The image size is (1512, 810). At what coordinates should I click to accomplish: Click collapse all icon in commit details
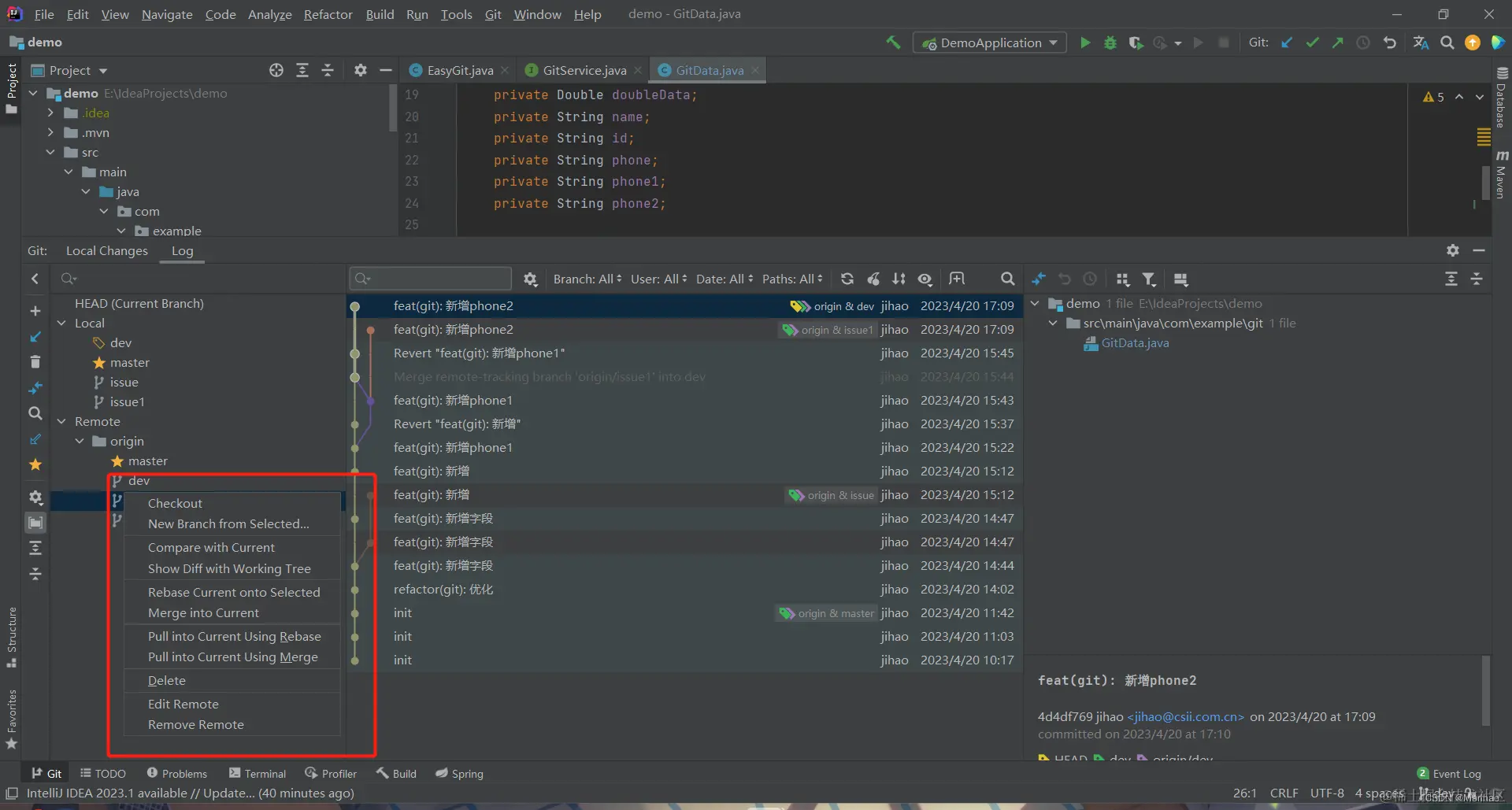pos(1477,279)
